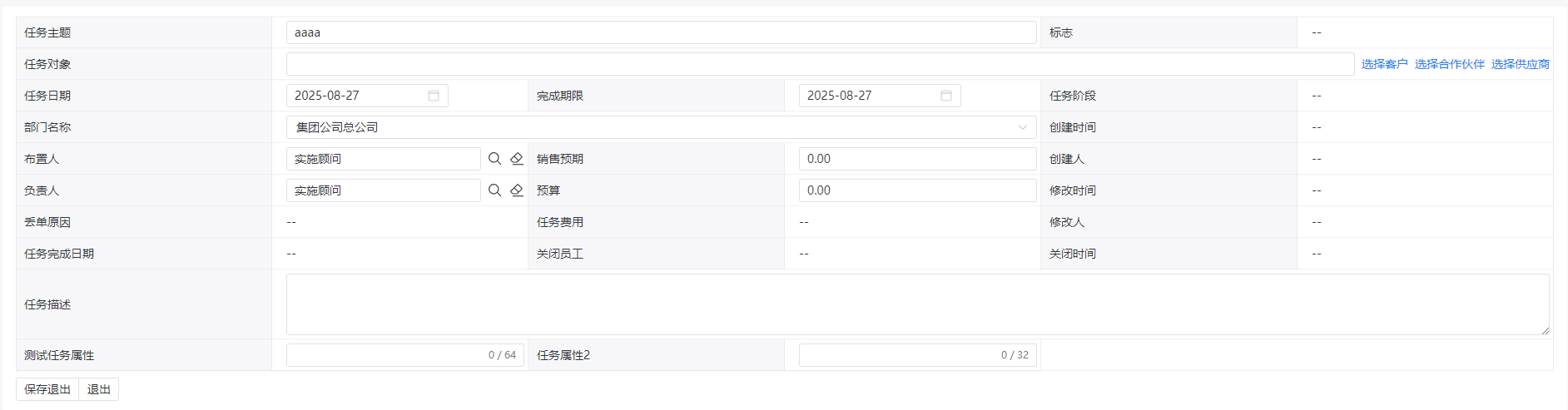Click the eraser icon beside 布置人 field
Screen dimensions: 1568x410
click(517, 159)
